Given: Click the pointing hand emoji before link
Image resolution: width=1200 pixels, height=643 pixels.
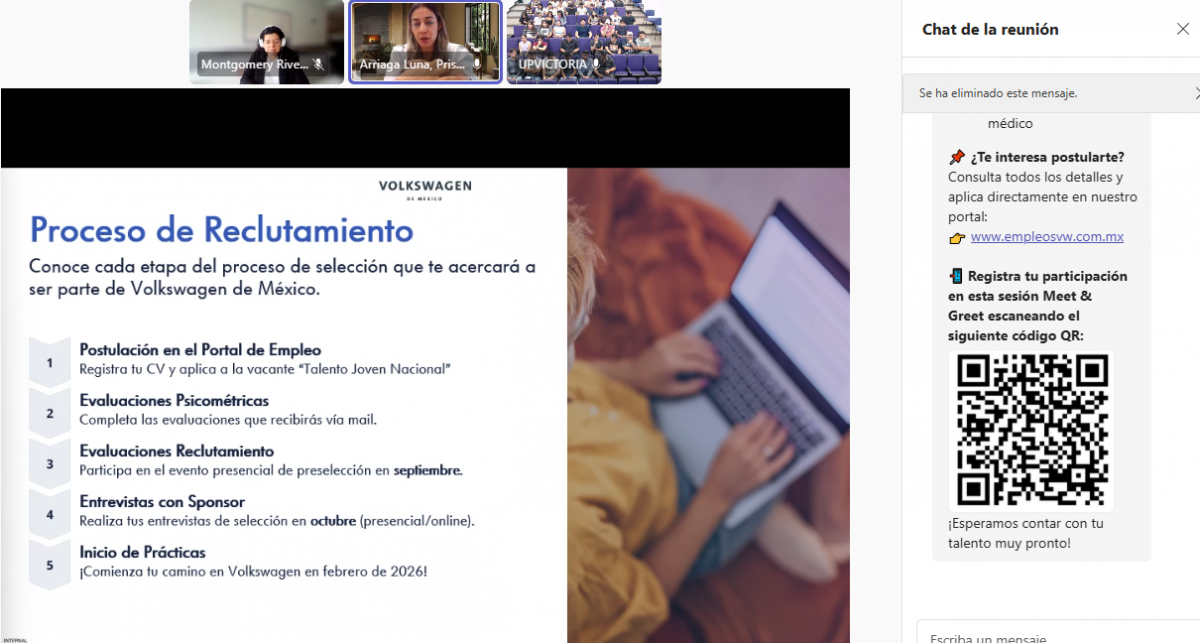Looking at the screenshot, I should 957,238.
